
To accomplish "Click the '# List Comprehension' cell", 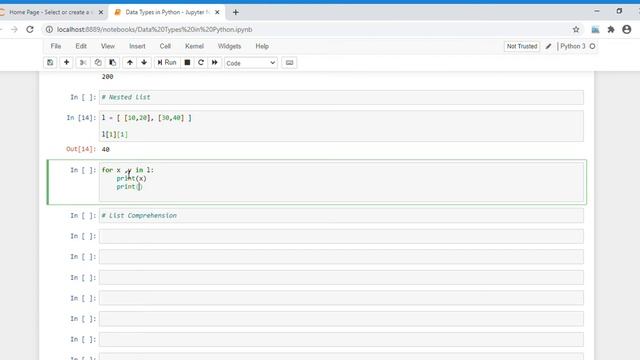I will click(341, 216).
